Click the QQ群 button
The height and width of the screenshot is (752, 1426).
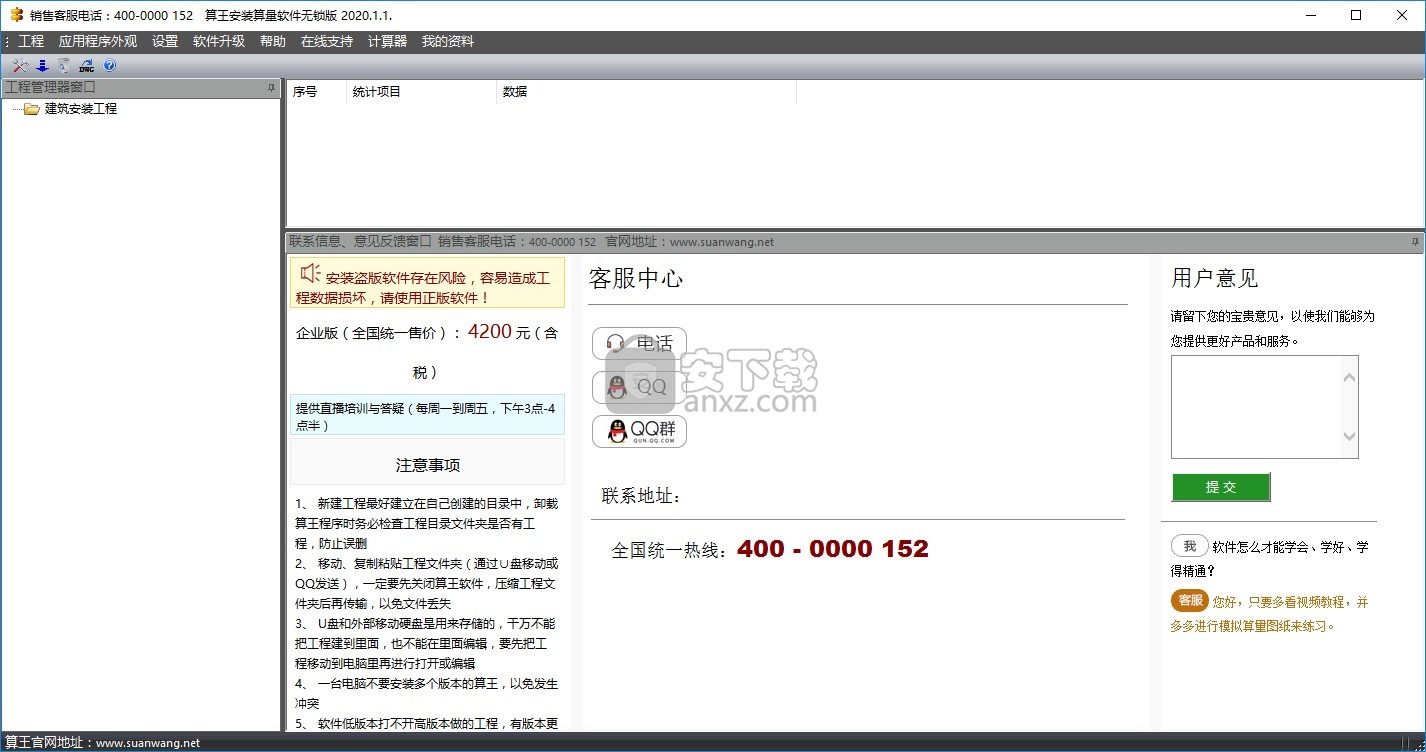[x=640, y=431]
